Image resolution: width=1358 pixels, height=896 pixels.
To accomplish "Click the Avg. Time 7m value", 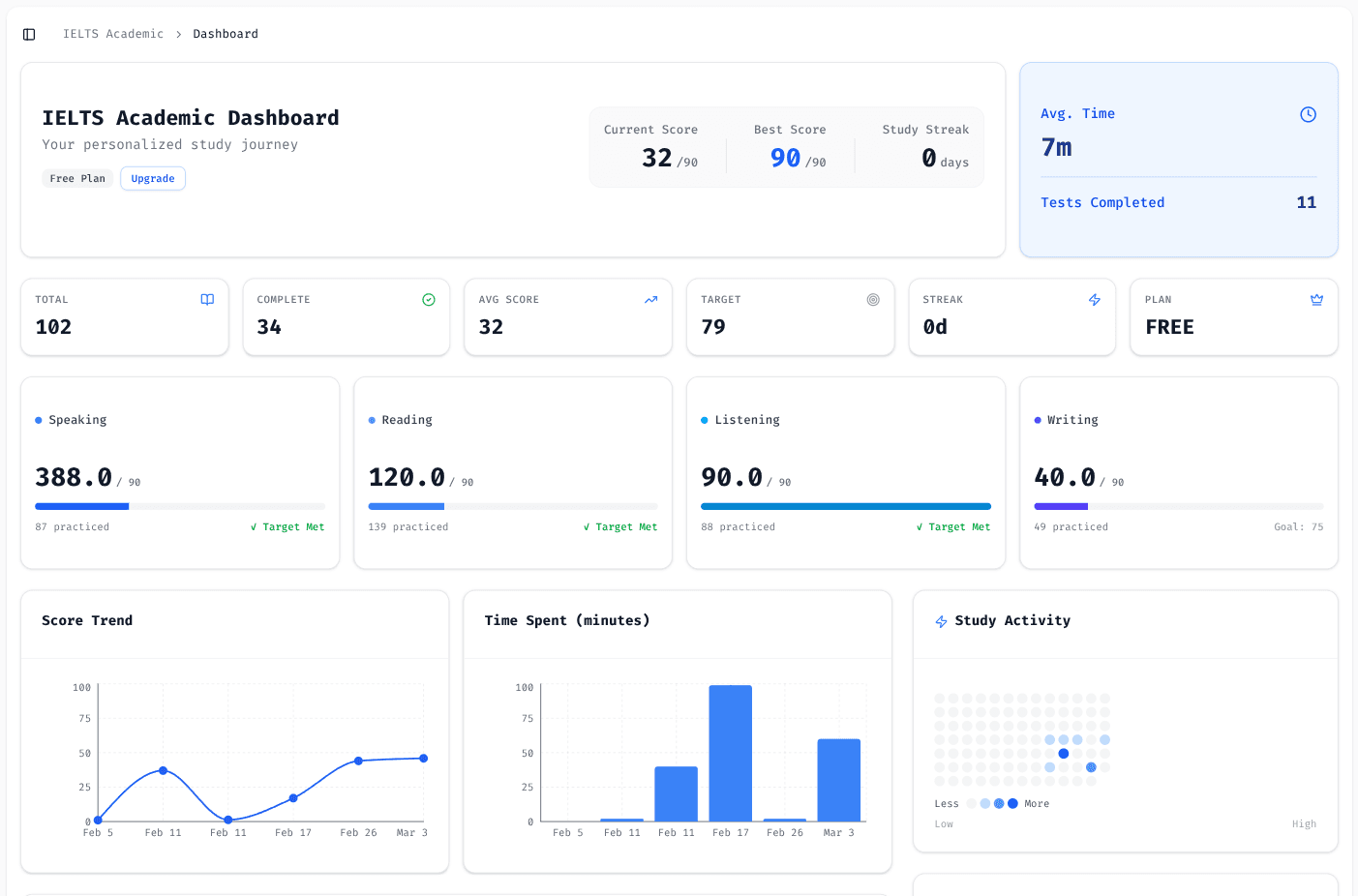I will (1056, 147).
